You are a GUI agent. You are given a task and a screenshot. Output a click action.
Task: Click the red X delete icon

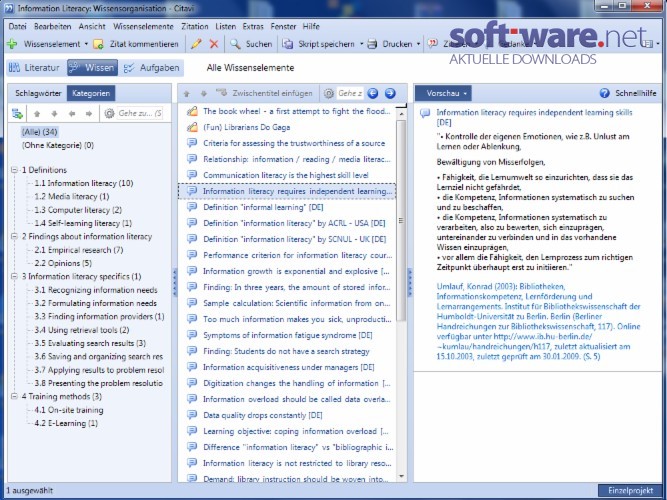coord(214,44)
